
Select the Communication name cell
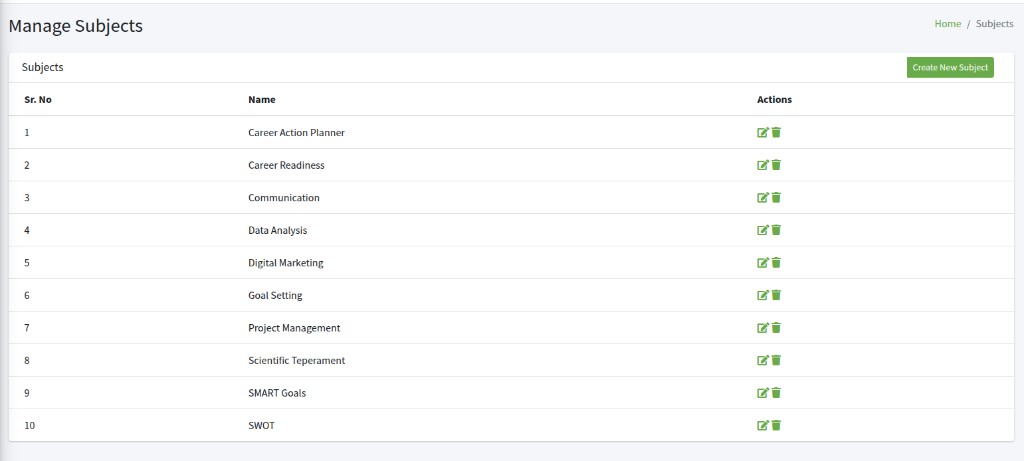[284, 198]
